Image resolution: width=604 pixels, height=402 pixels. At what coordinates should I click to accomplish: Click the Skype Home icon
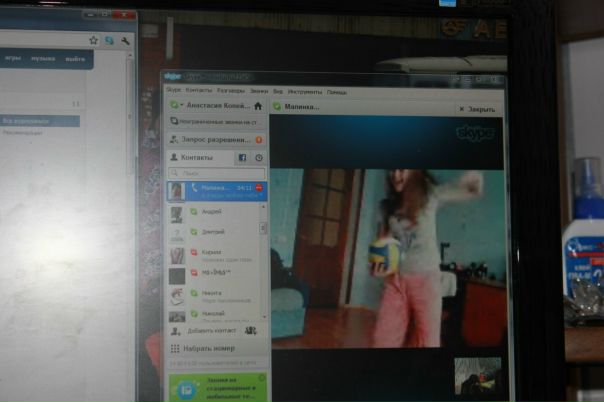(257, 105)
